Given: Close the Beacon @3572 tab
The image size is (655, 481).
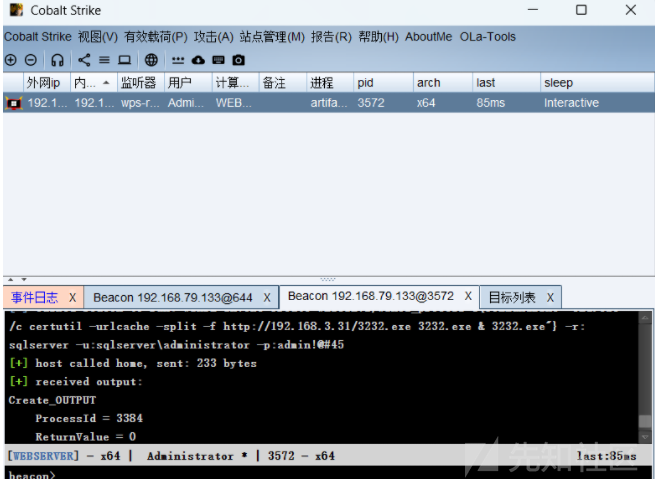Looking at the screenshot, I should point(468,296).
